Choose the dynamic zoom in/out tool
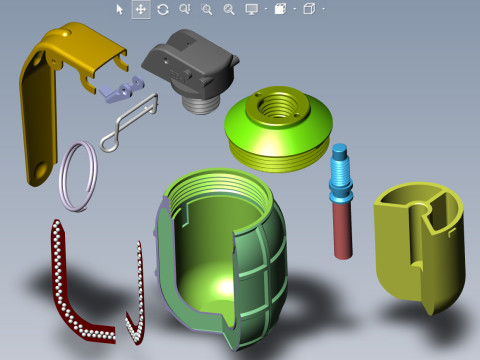Image resolution: width=480 pixels, height=360 pixels. click(185, 9)
